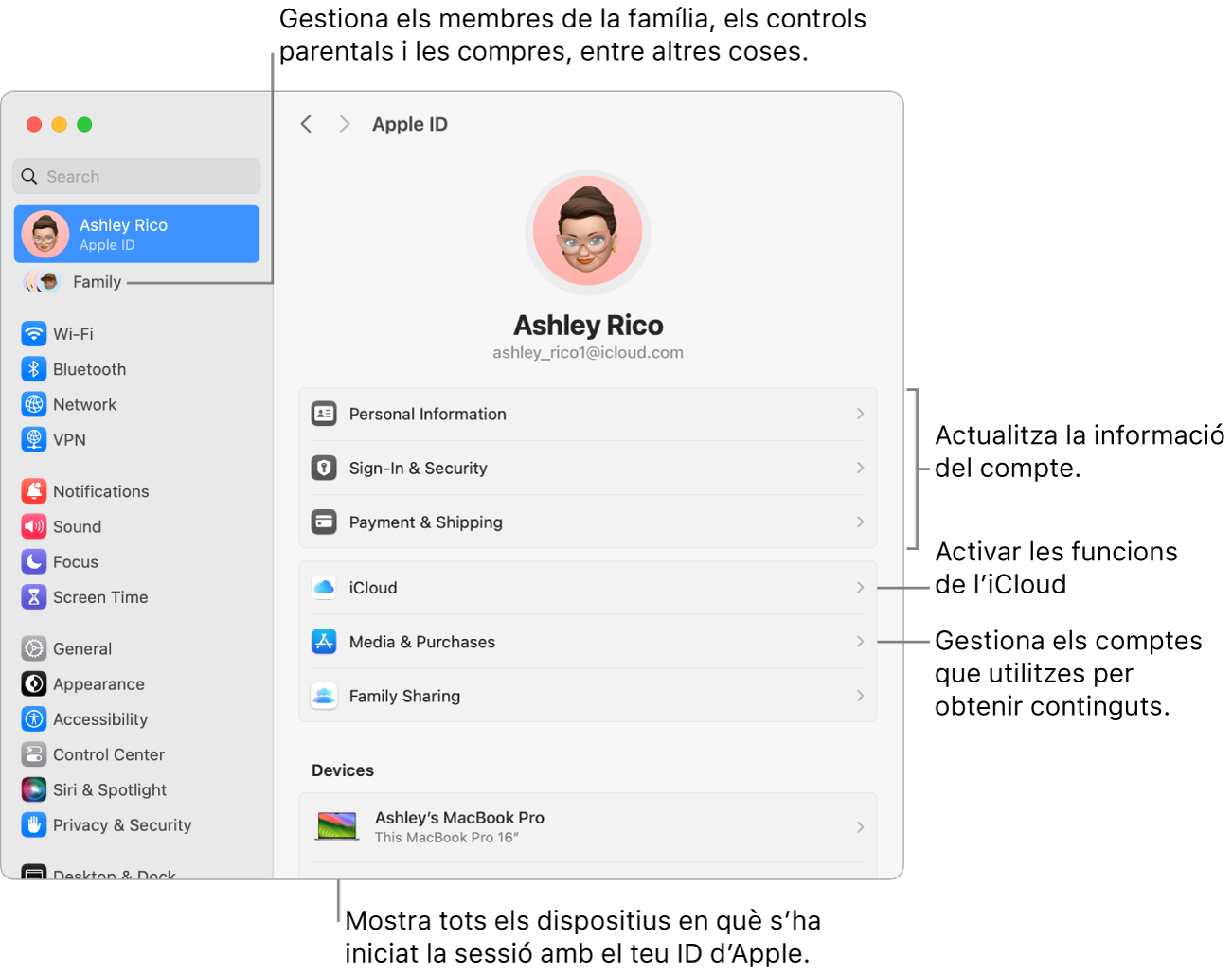Image resolution: width=1232 pixels, height=974 pixels.
Task: Select the Sound settings icon
Action: click(x=34, y=526)
